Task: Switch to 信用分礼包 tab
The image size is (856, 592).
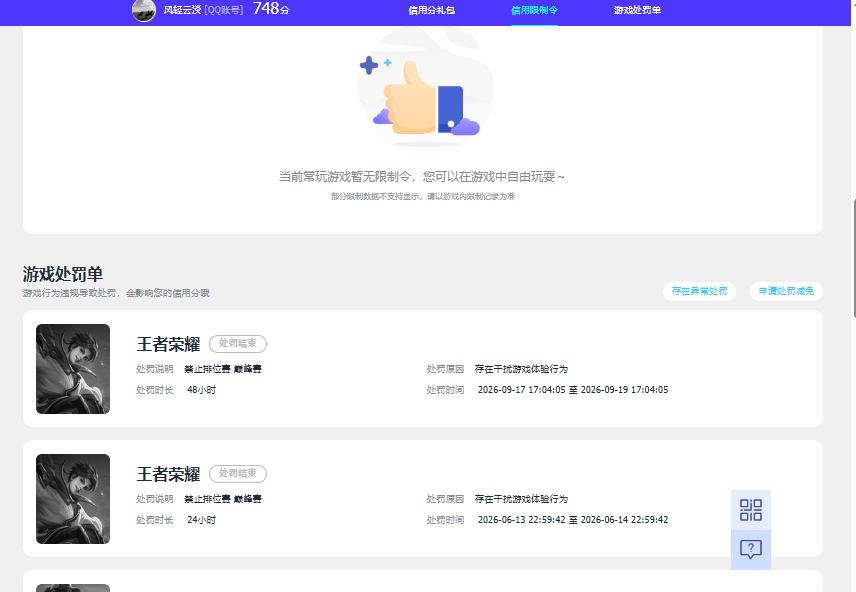Action: point(431,10)
